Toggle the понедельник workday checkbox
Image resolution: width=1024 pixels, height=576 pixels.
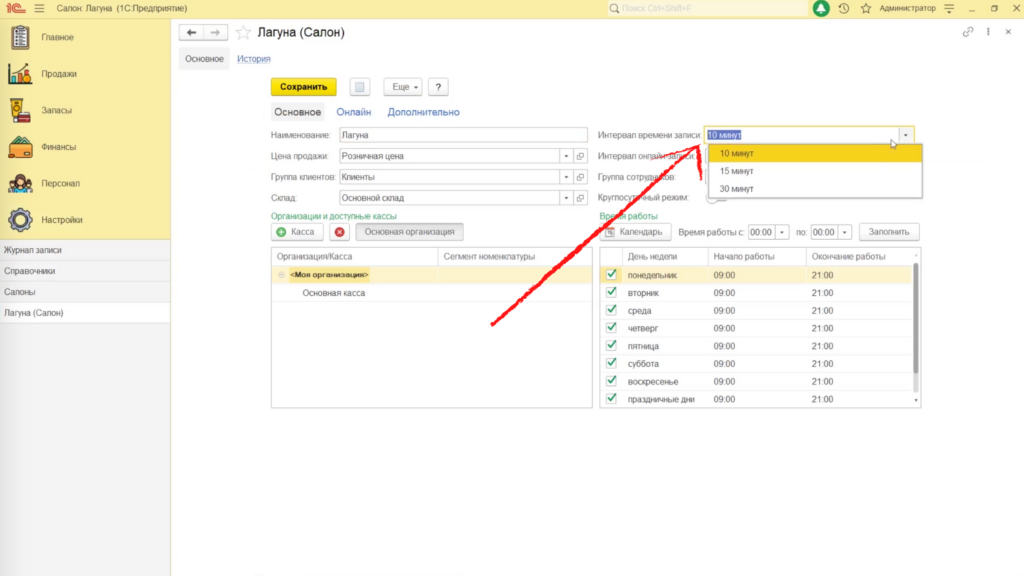(x=611, y=275)
